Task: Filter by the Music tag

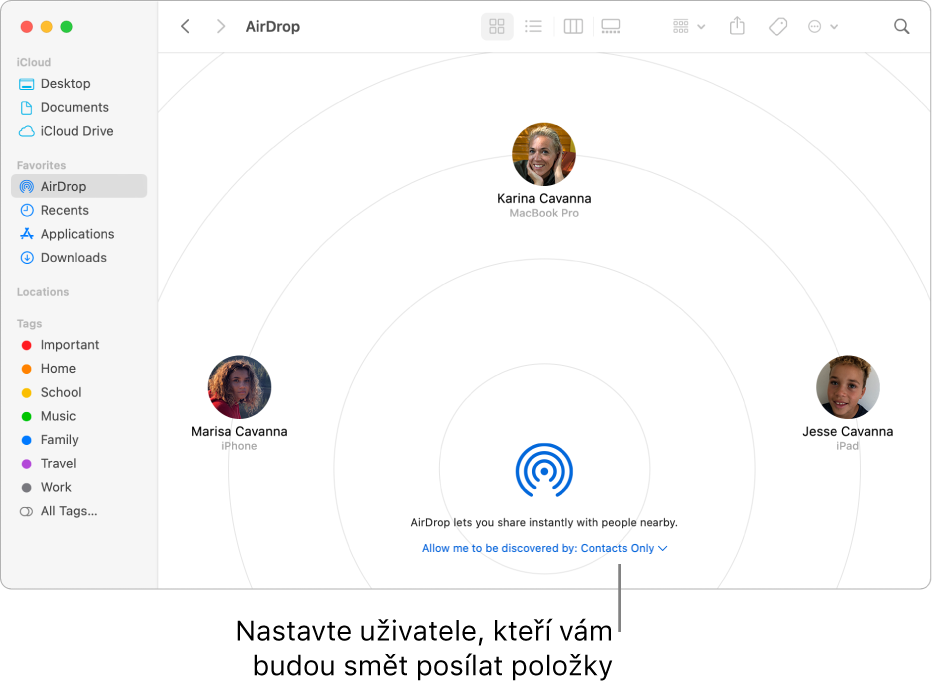Action: tap(79, 416)
